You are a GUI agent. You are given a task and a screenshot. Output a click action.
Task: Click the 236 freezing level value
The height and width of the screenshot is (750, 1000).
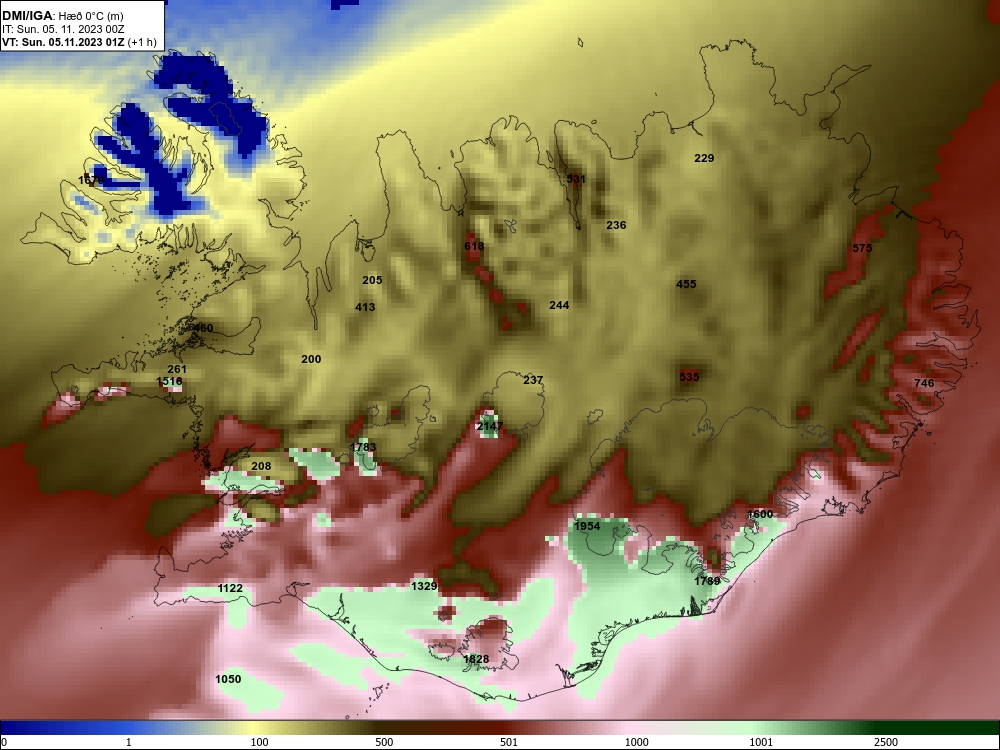pos(616,225)
